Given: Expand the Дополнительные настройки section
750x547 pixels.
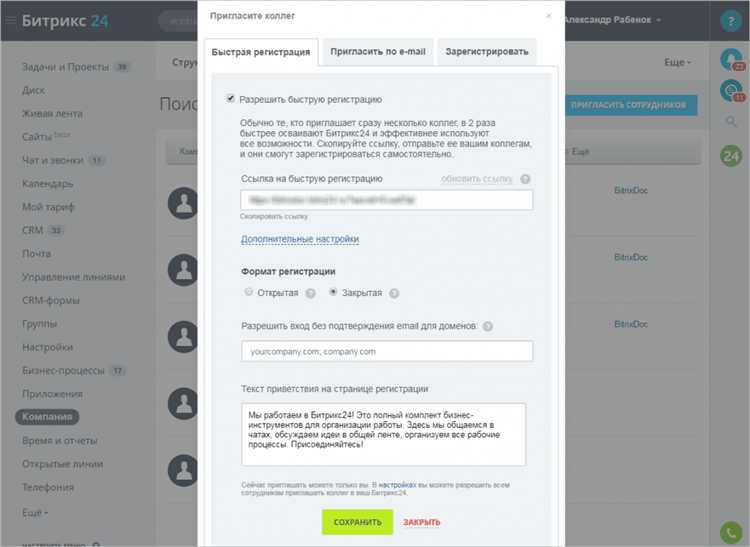Looking at the screenshot, I should coord(300,239).
